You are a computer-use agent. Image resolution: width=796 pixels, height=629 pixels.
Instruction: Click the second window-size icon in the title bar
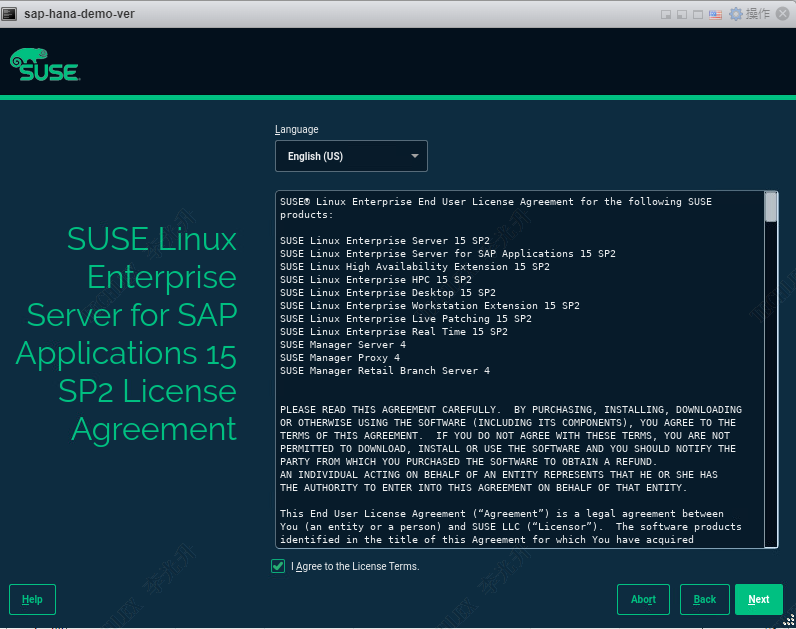pos(682,14)
